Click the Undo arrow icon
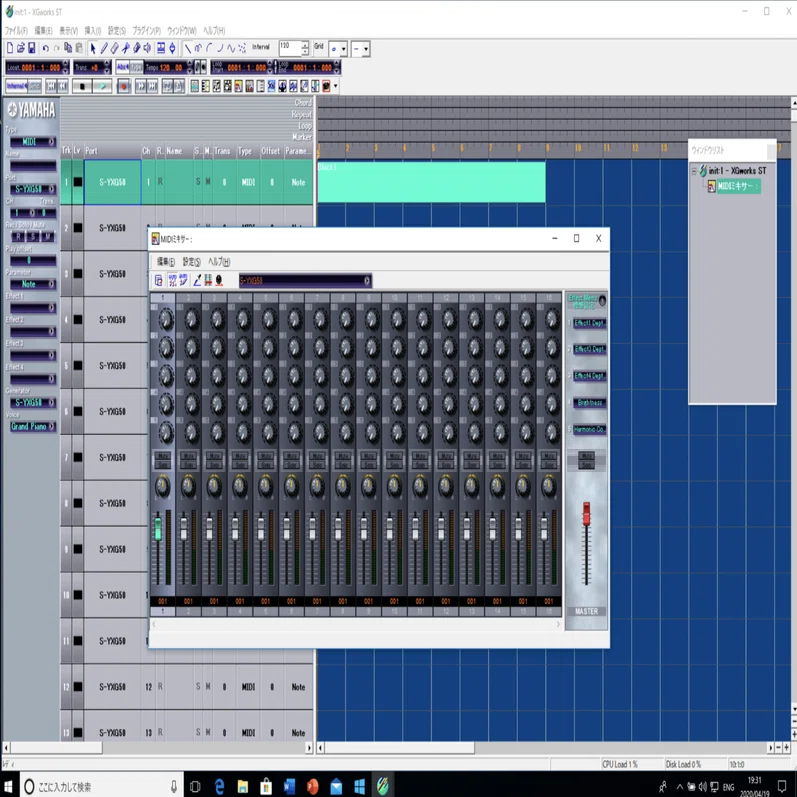 tap(46, 48)
